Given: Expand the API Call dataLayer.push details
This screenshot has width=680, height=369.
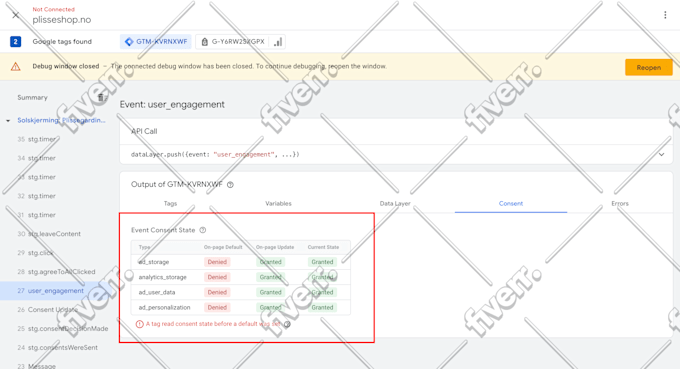Looking at the screenshot, I should [661, 154].
